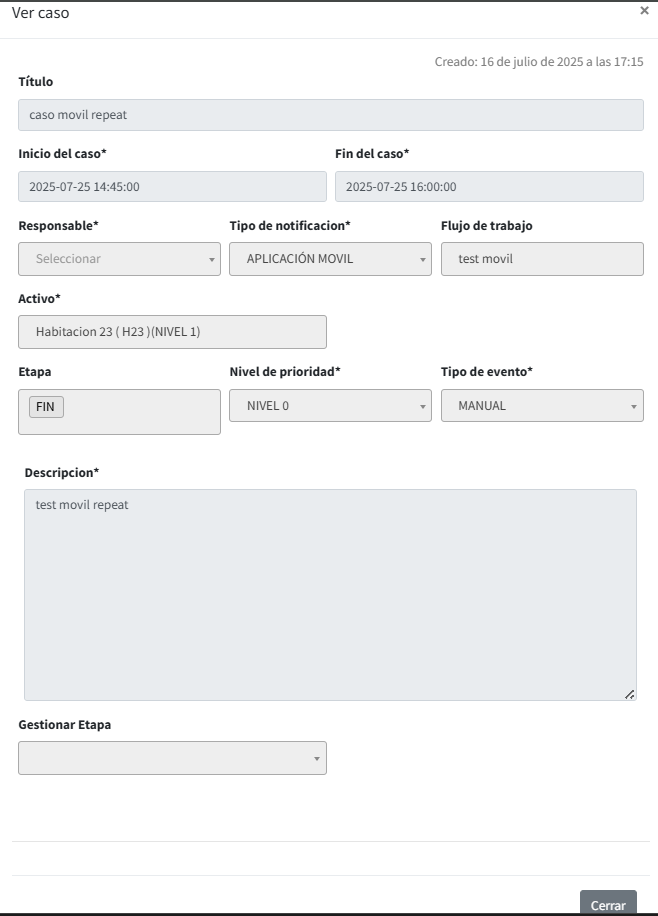Screen dimensions: 658x916
Task: Click the Nivel de prioridad arrow icon
Action: 423,407
